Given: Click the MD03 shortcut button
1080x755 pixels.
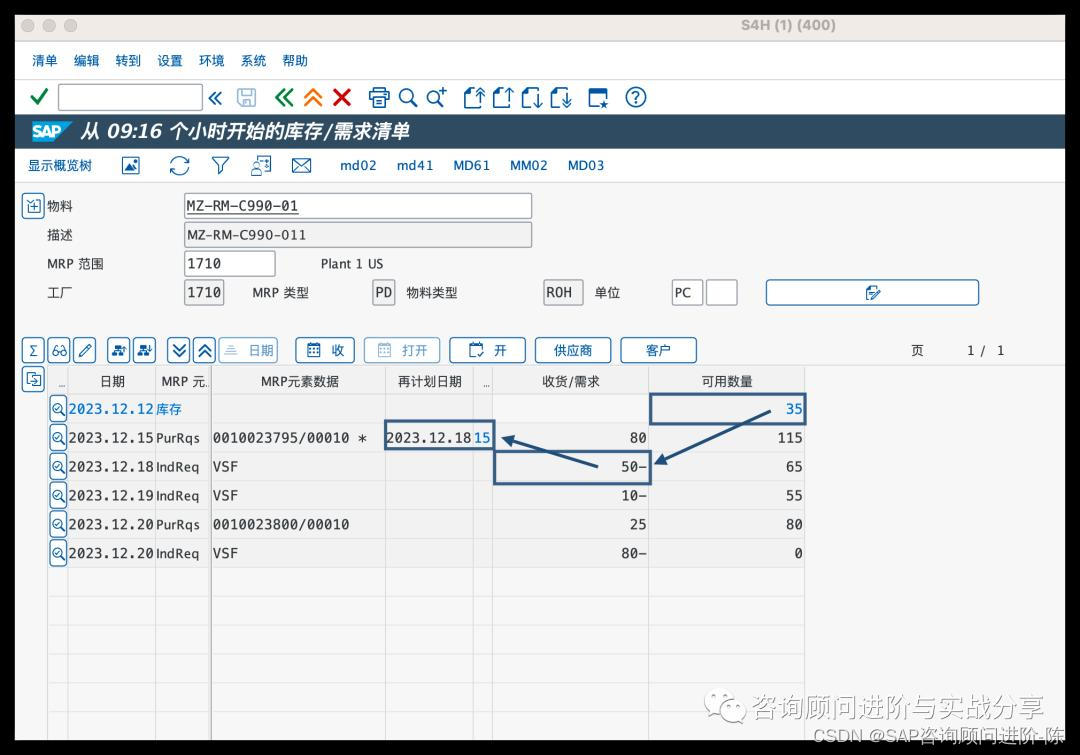Looking at the screenshot, I should click(x=585, y=165).
